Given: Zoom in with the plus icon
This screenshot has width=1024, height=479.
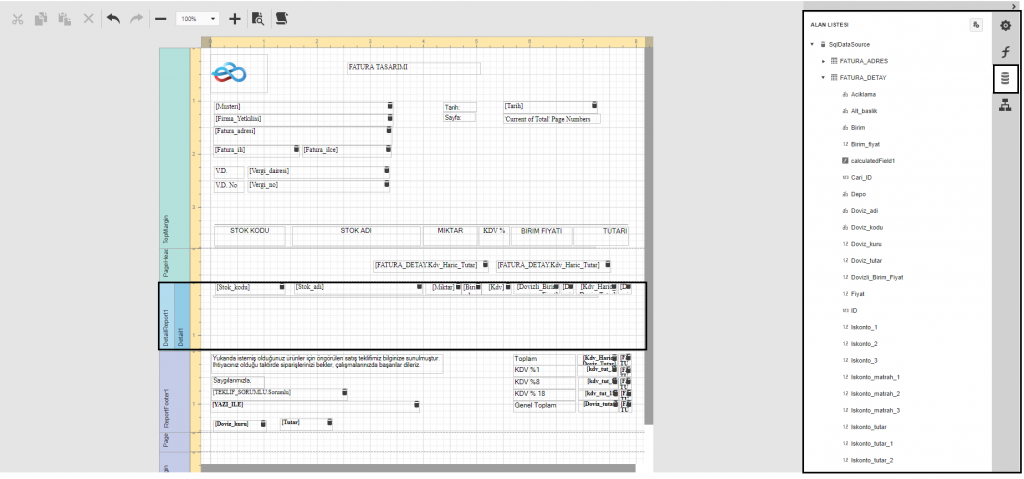Looking at the screenshot, I should click(235, 18).
